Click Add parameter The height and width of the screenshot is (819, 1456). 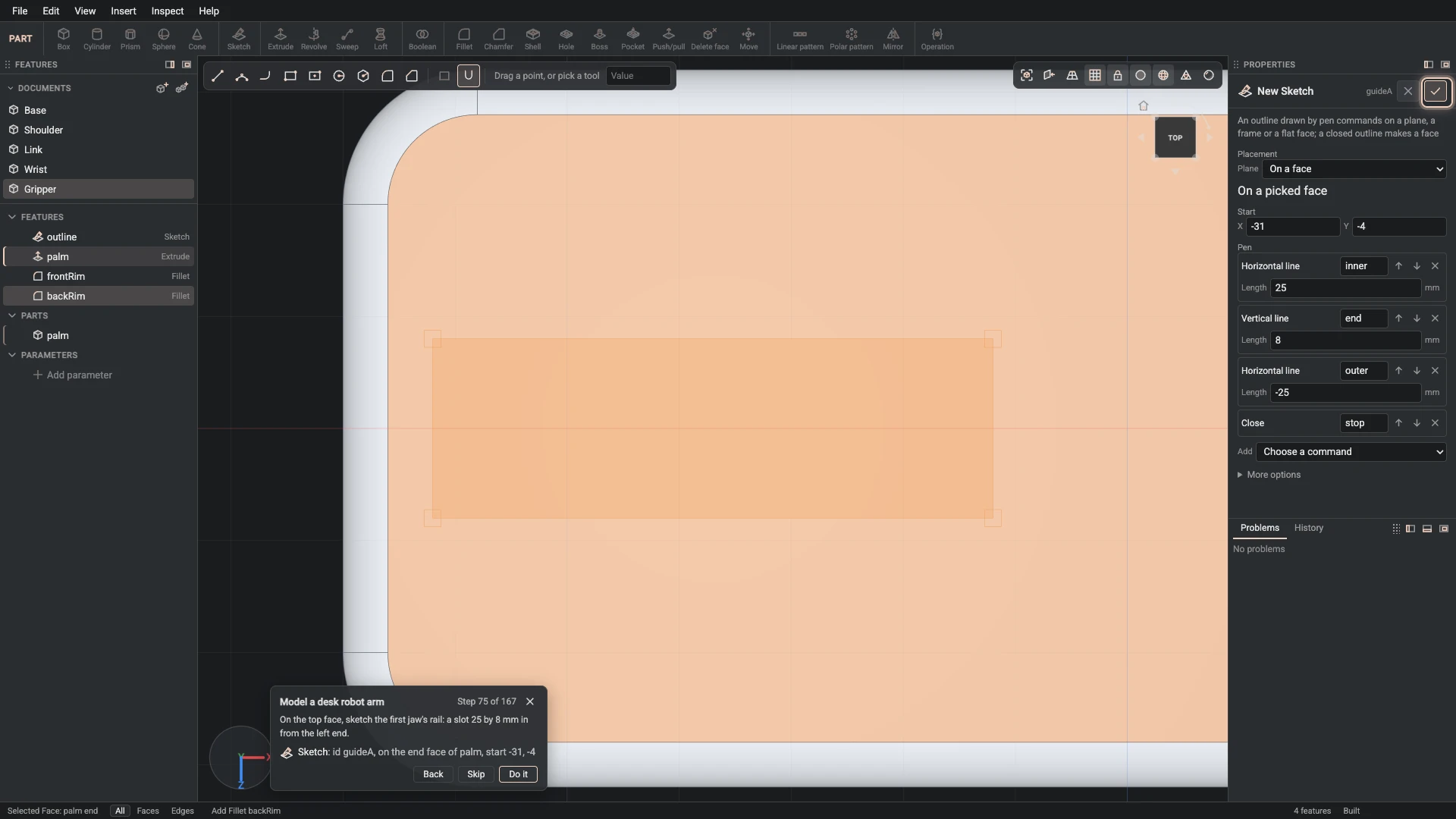click(x=73, y=375)
